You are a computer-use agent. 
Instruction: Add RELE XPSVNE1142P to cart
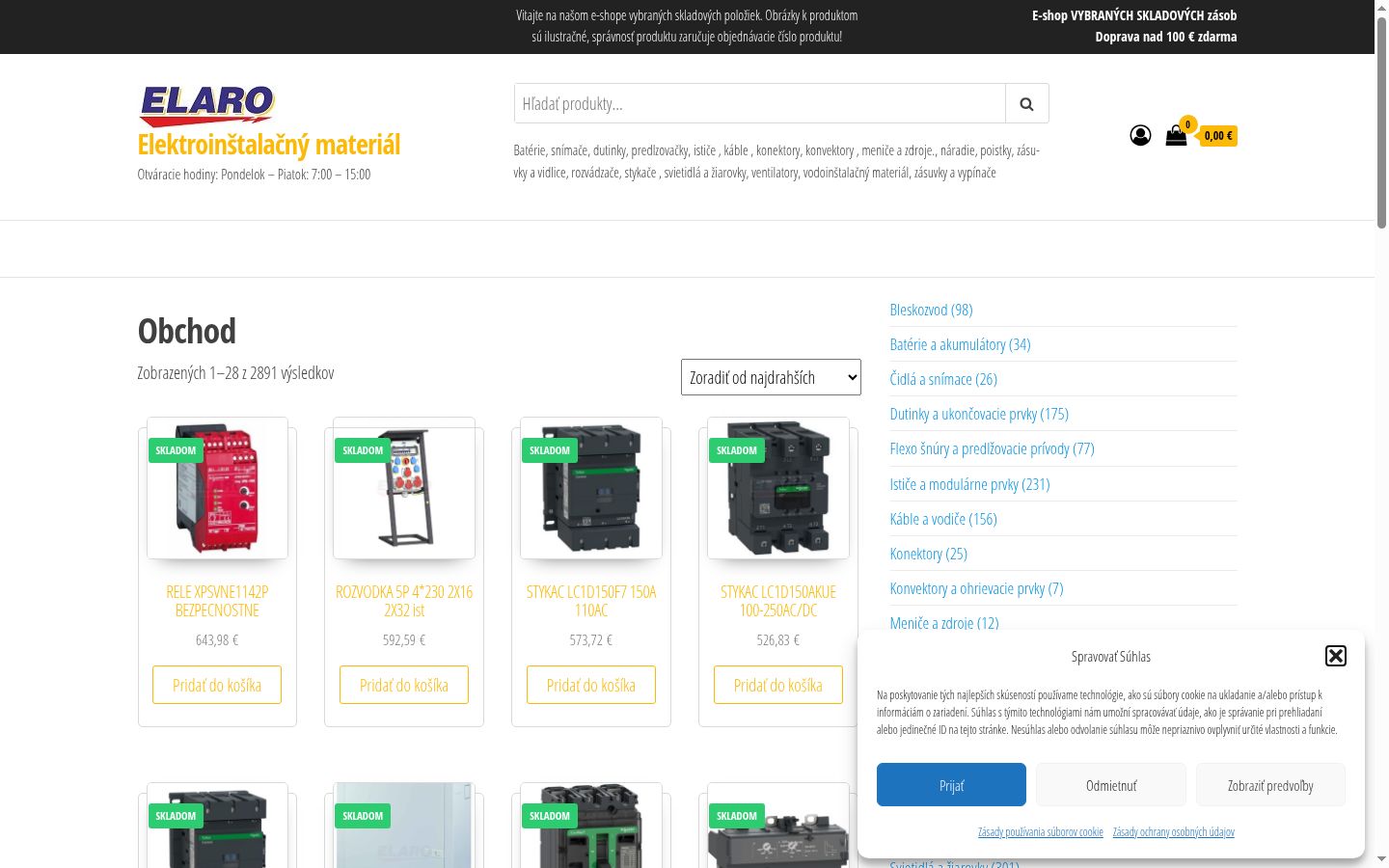click(217, 685)
